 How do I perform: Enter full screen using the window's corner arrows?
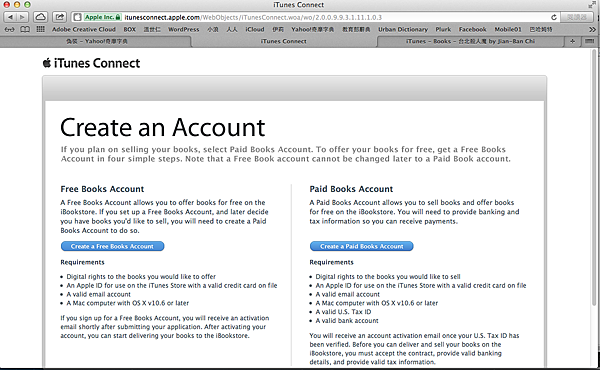[592, 5]
